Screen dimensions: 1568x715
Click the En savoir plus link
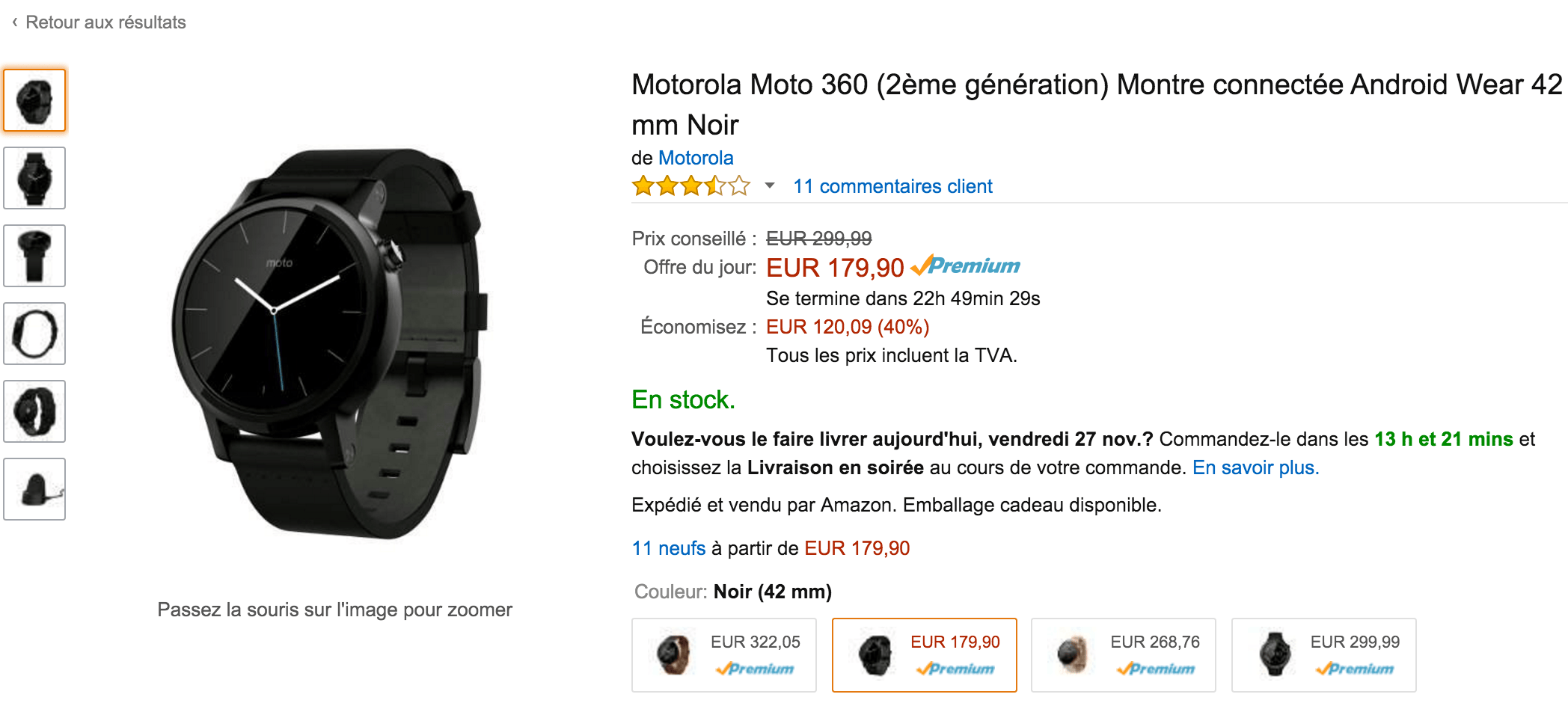click(1255, 467)
